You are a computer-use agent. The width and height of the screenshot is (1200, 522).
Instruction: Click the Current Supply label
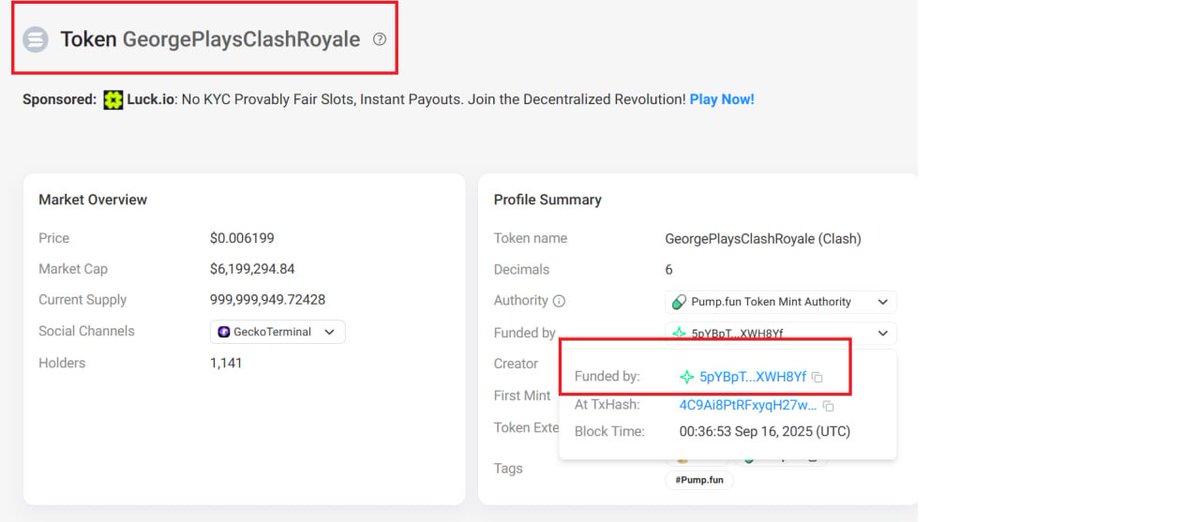[x=82, y=300]
